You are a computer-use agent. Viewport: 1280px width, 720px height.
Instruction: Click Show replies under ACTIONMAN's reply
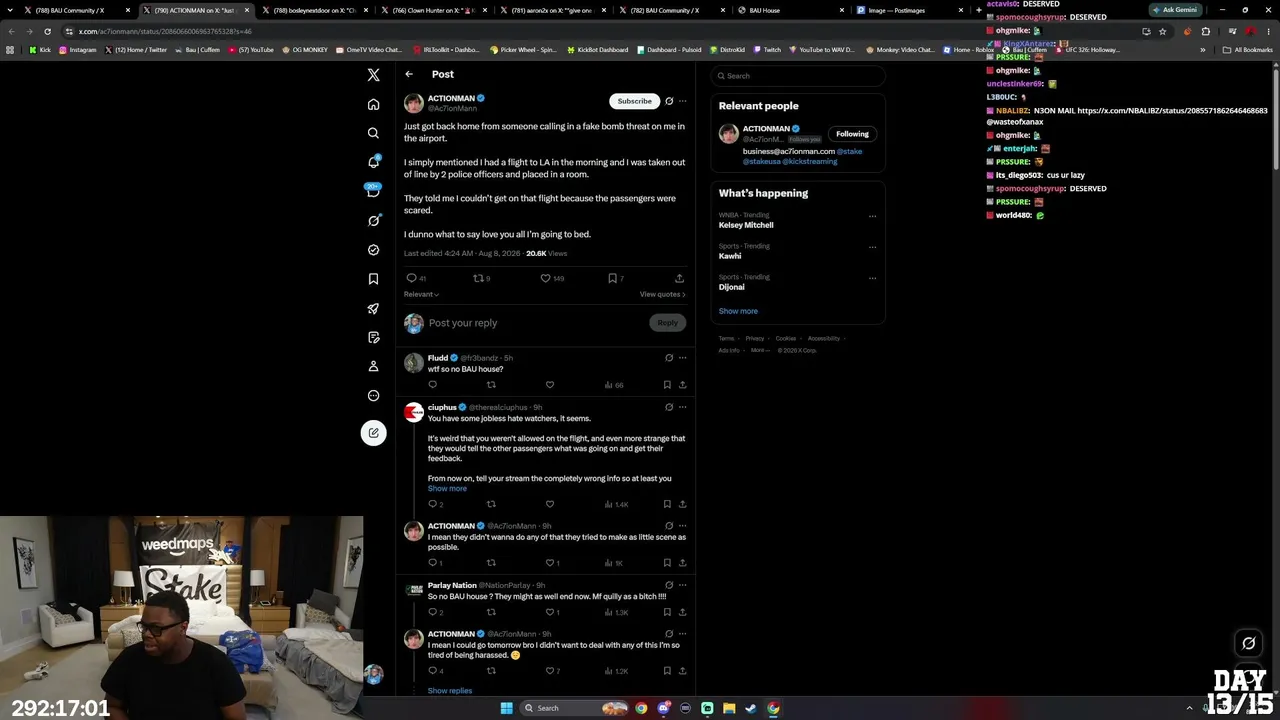[450, 691]
